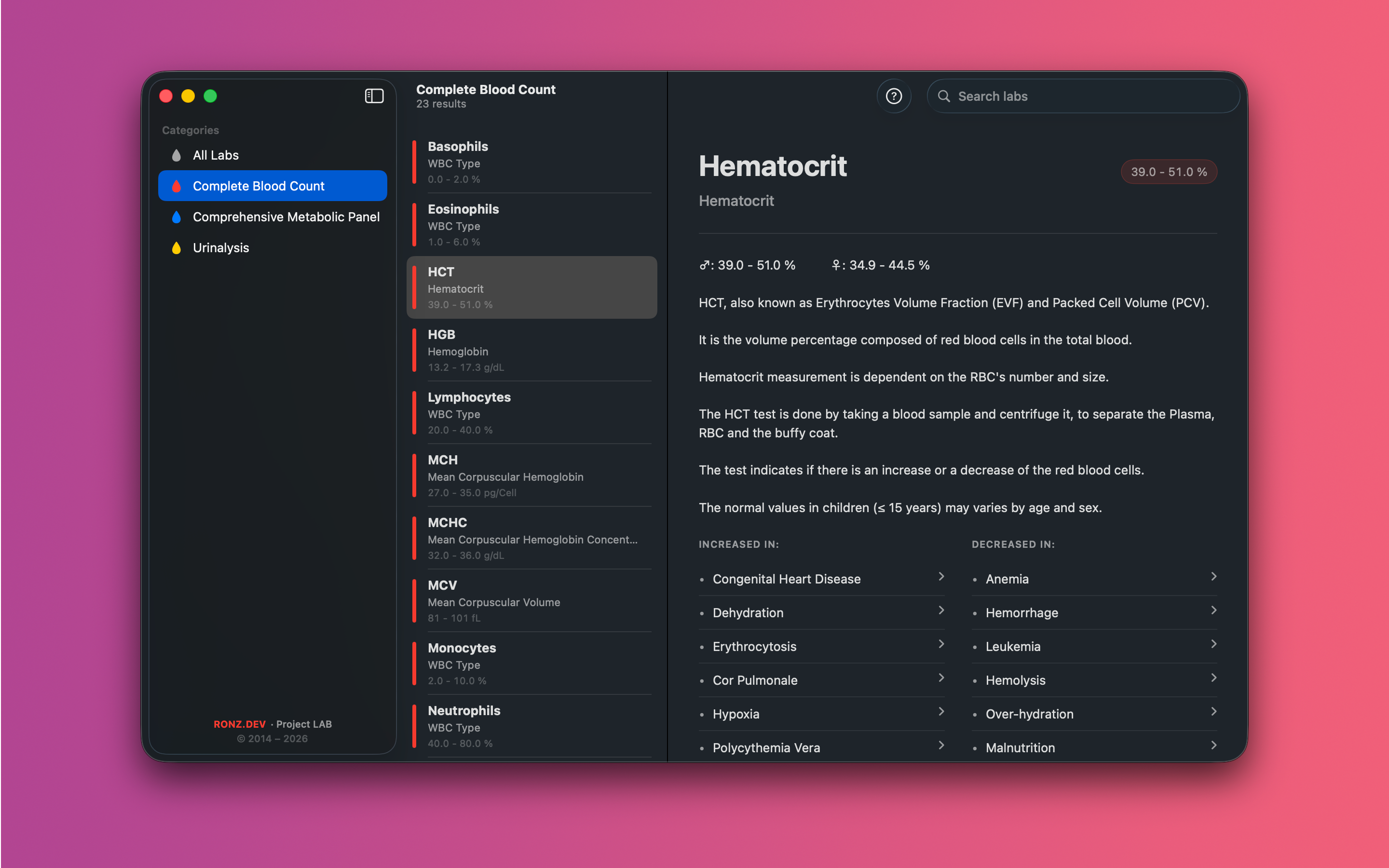The image size is (1389, 868).
Task: Select the Monocytes lab entry
Action: coord(531,663)
